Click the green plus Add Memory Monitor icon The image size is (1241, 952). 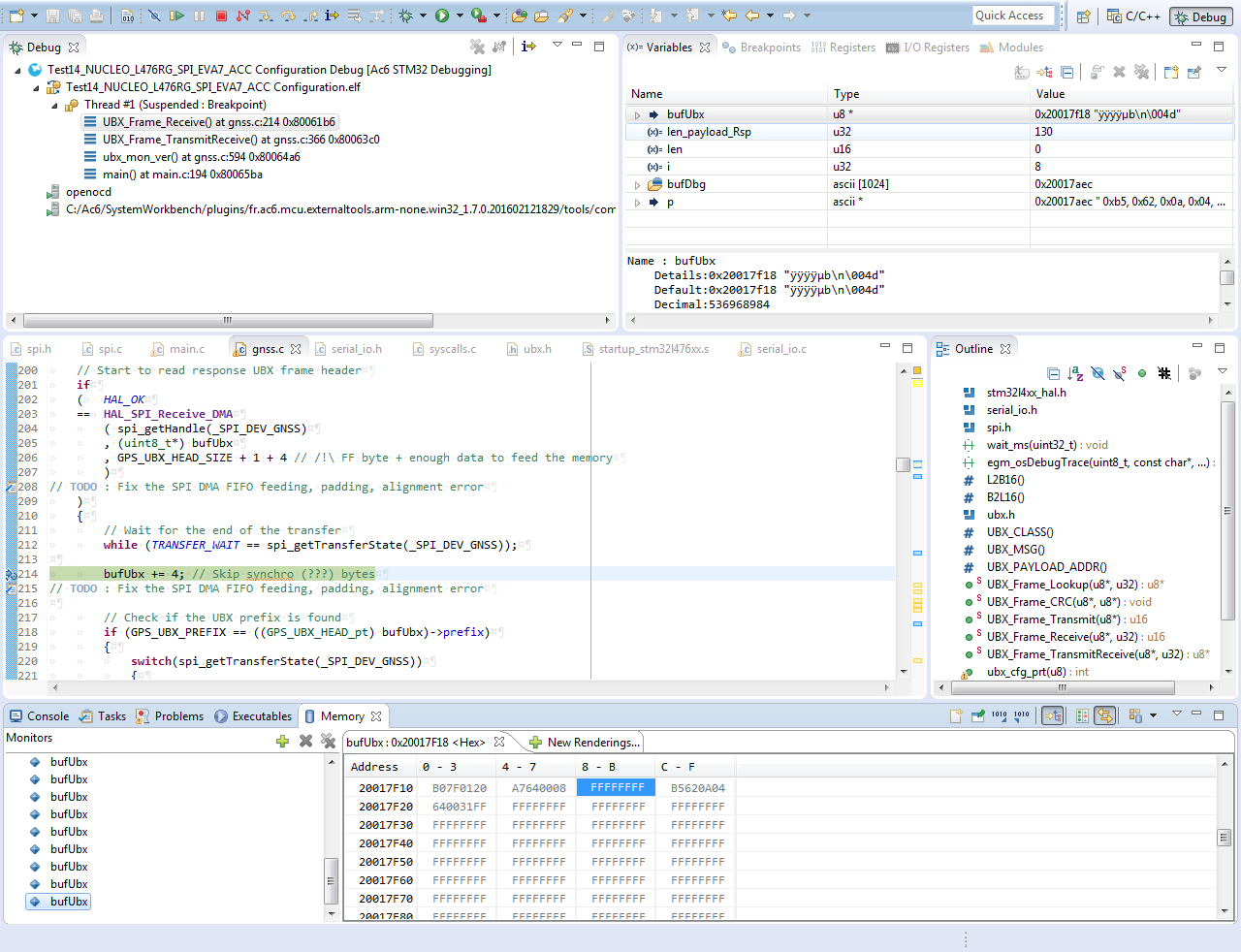(x=282, y=741)
